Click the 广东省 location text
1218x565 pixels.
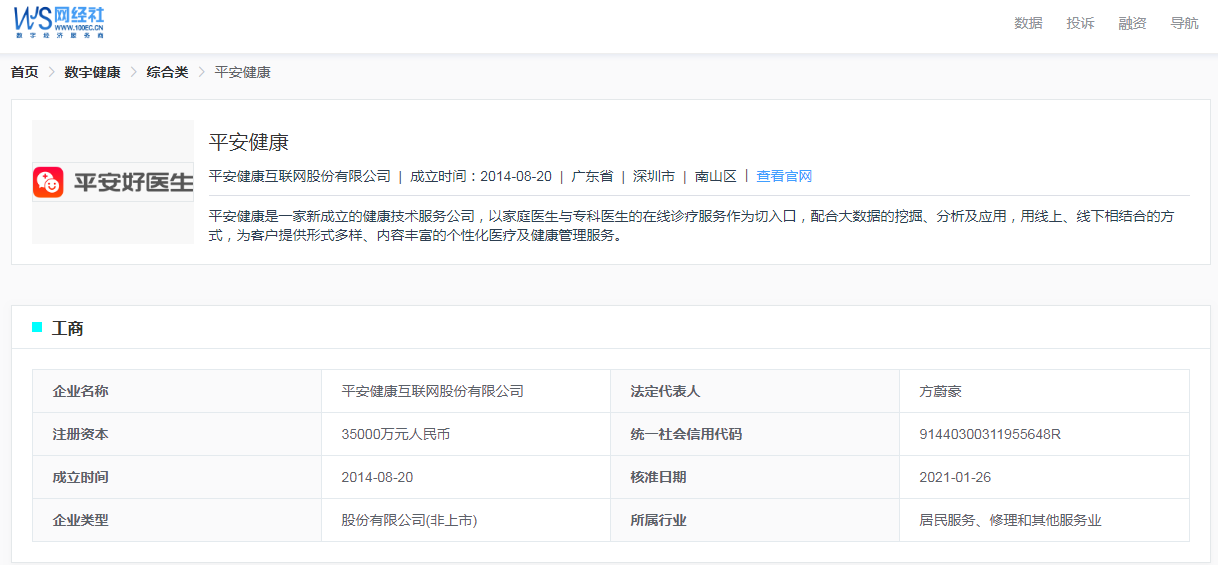point(592,176)
